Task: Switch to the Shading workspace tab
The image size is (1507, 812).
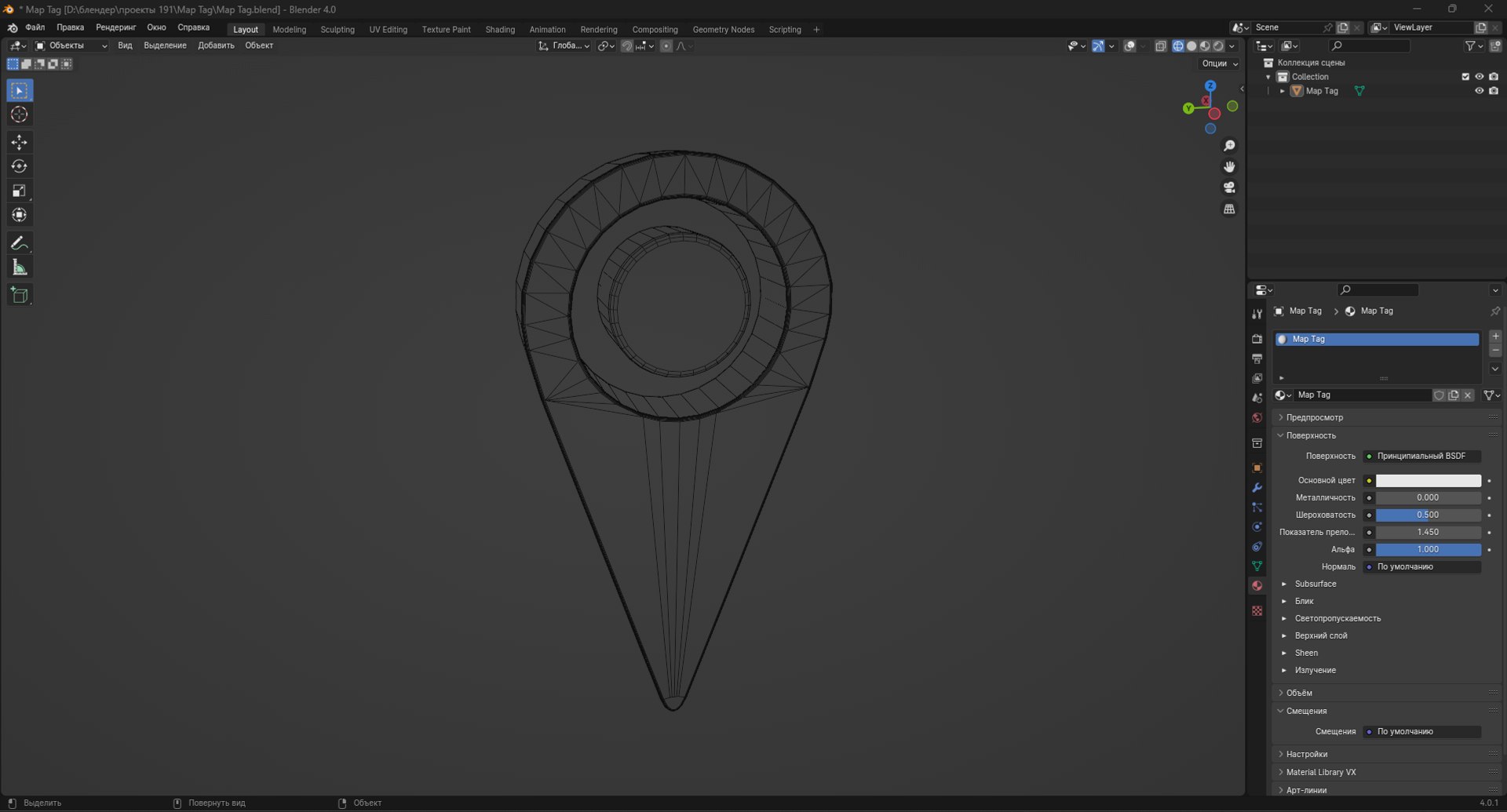Action: tap(500, 30)
